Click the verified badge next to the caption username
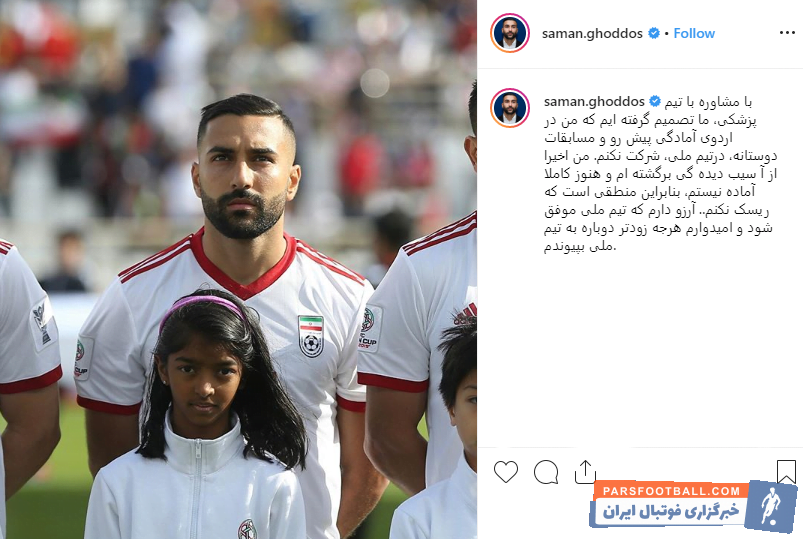This screenshot has height=539, width=803. coord(655,101)
